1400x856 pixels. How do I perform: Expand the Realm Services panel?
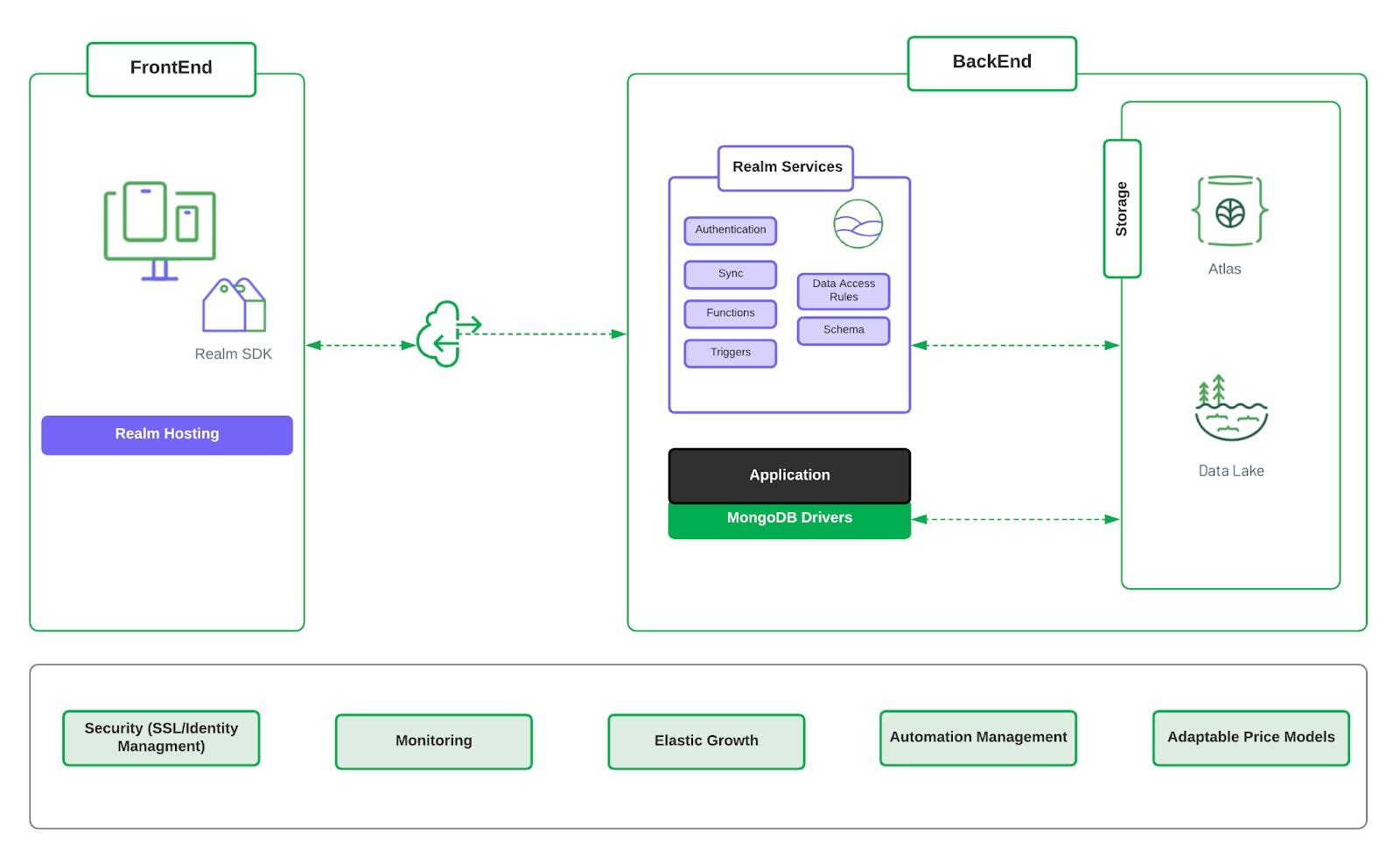[x=786, y=166]
